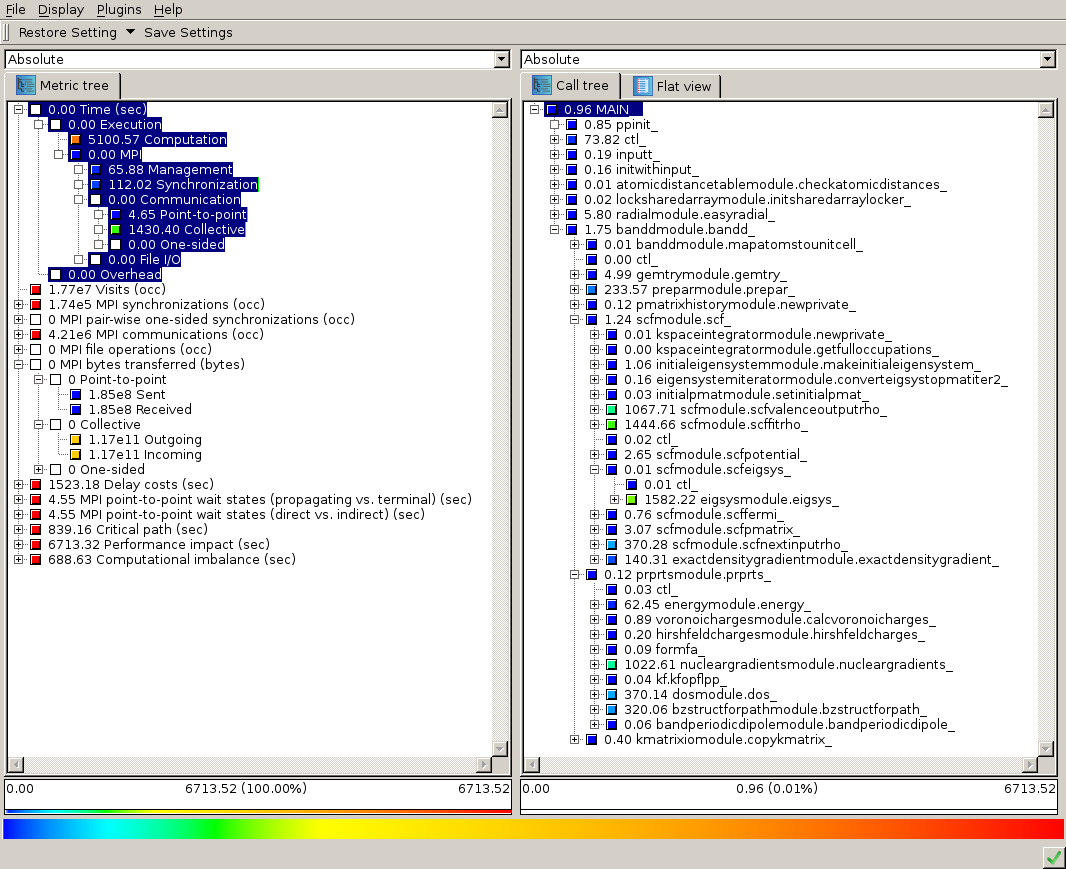The image size is (1066, 869).
Task: Click metric tree horizontal scrollbar right arrow
Action: click(x=483, y=765)
